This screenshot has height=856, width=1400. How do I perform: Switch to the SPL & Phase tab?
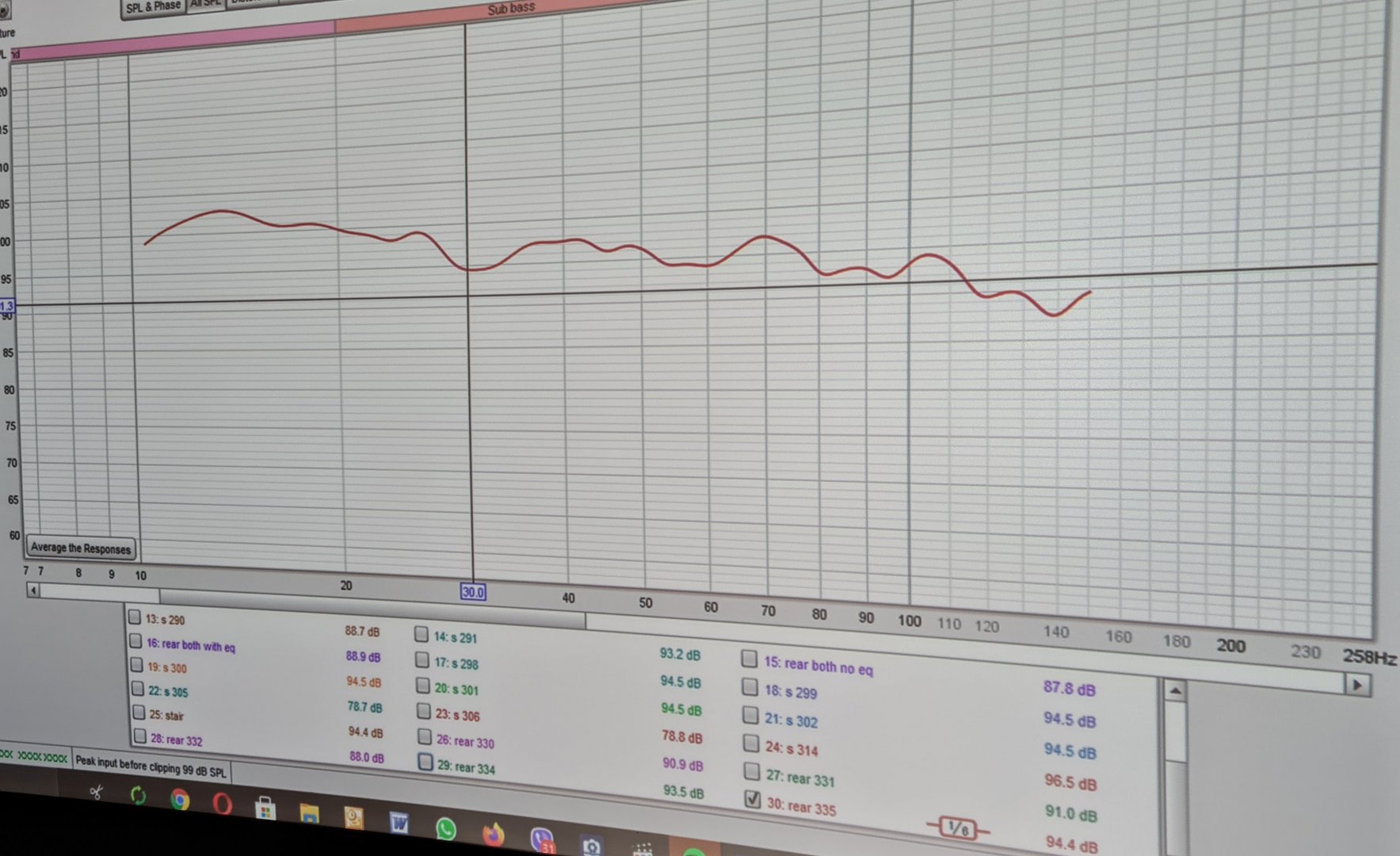click(153, 7)
